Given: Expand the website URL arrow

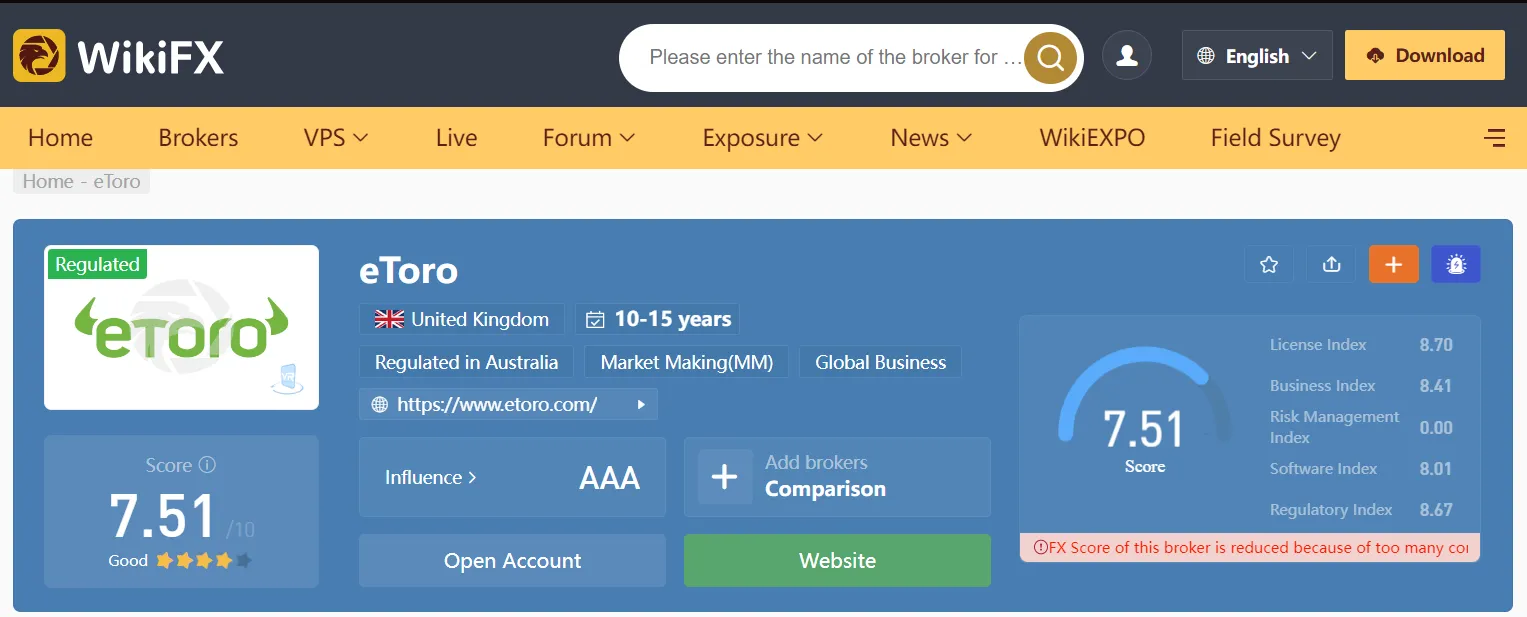Looking at the screenshot, I should 641,405.
